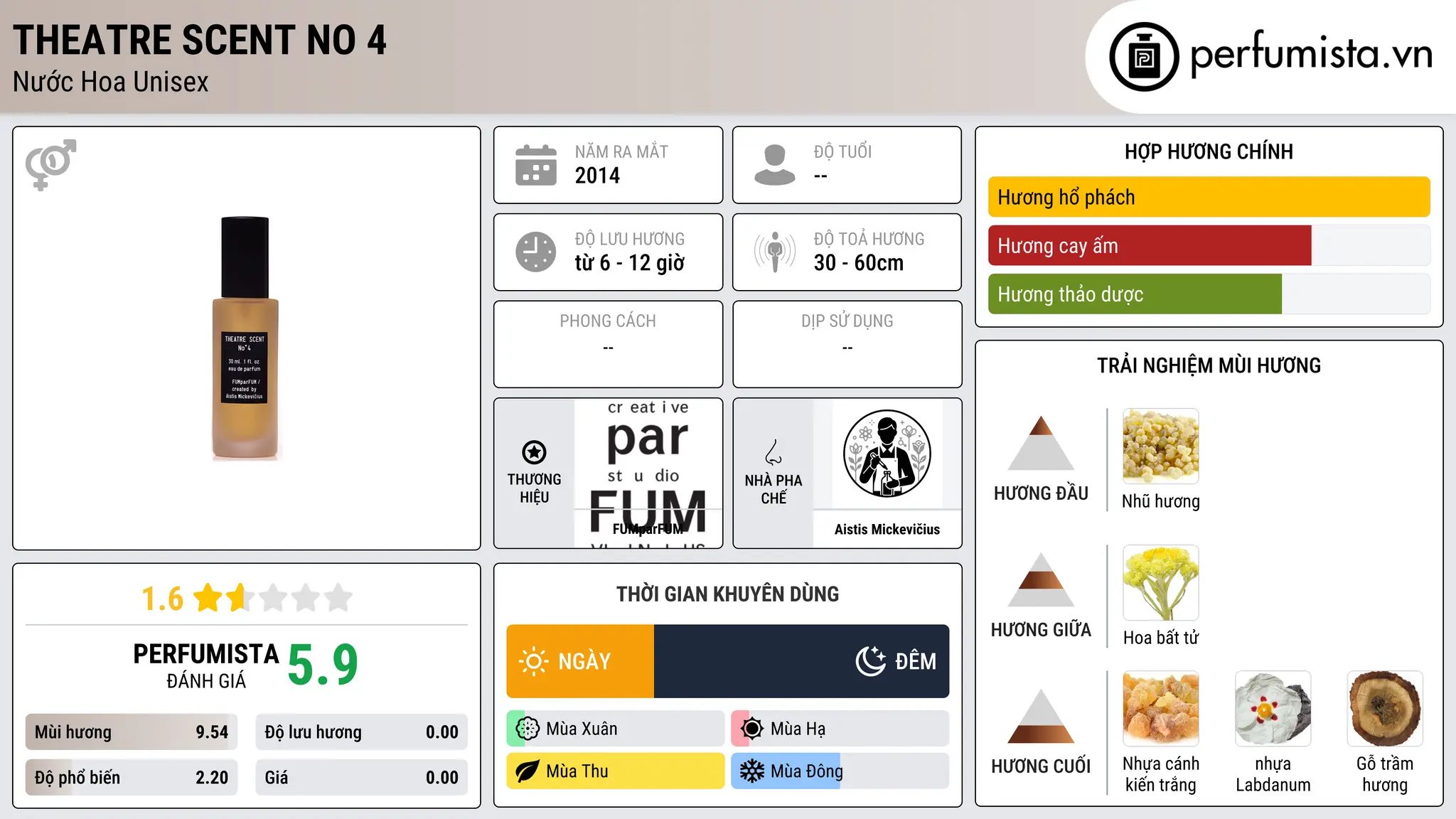Click the calendar icon beside Năm ra mắt
Screen dimensions: 1456x819
(536, 165)
